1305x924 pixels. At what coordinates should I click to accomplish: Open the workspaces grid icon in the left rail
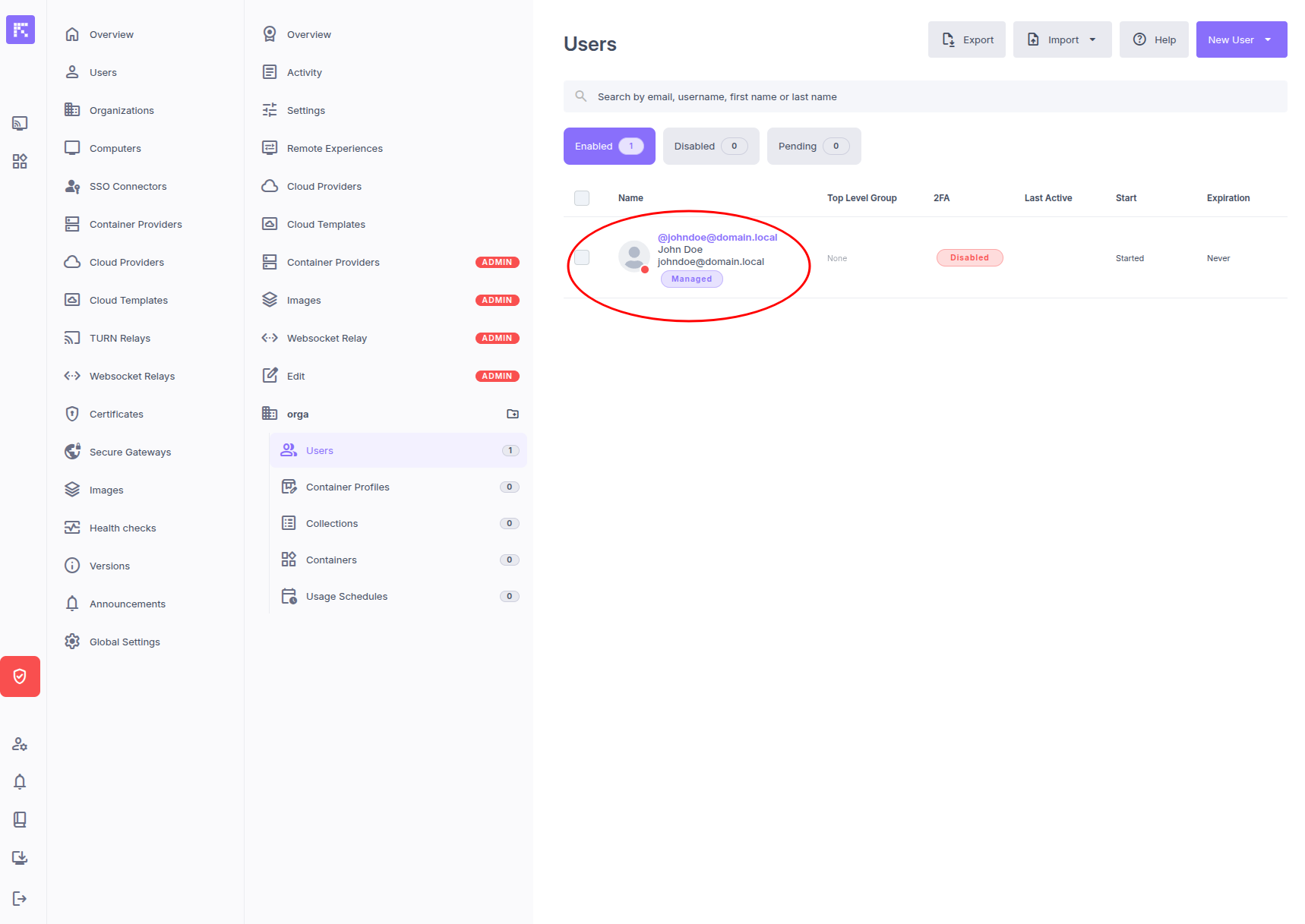tap(20, 161)
